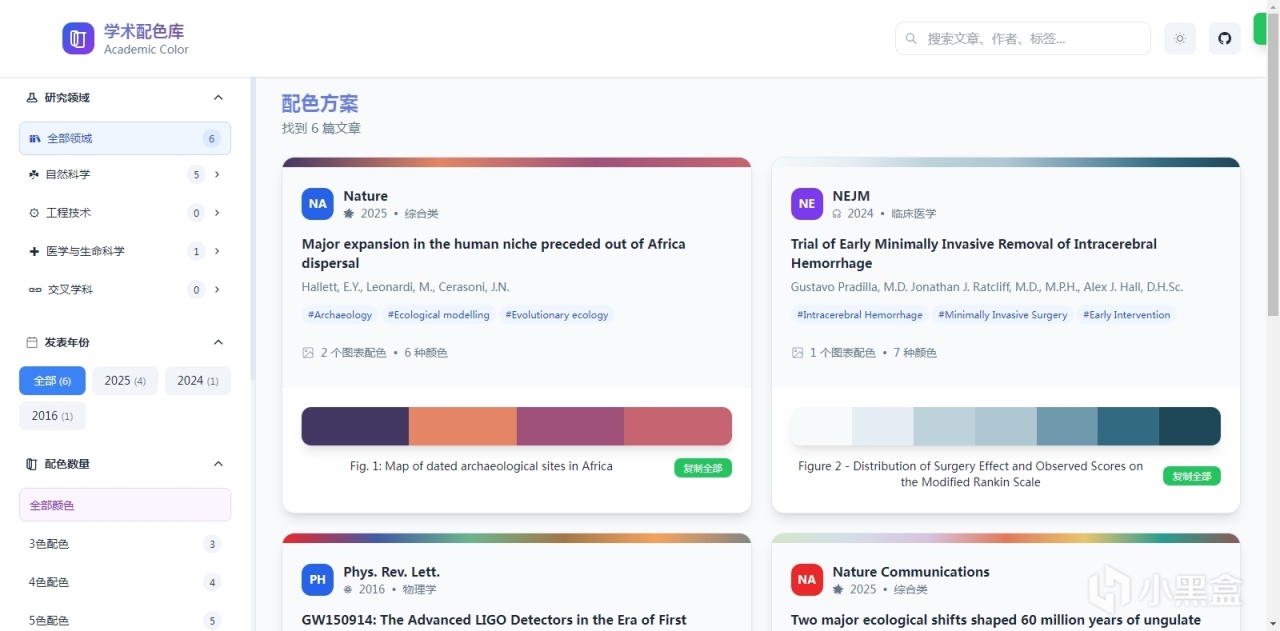The image size is (1280, 631).
Task: Expand the 交叉学科 chevron
Action: click(x=218, y=289)
